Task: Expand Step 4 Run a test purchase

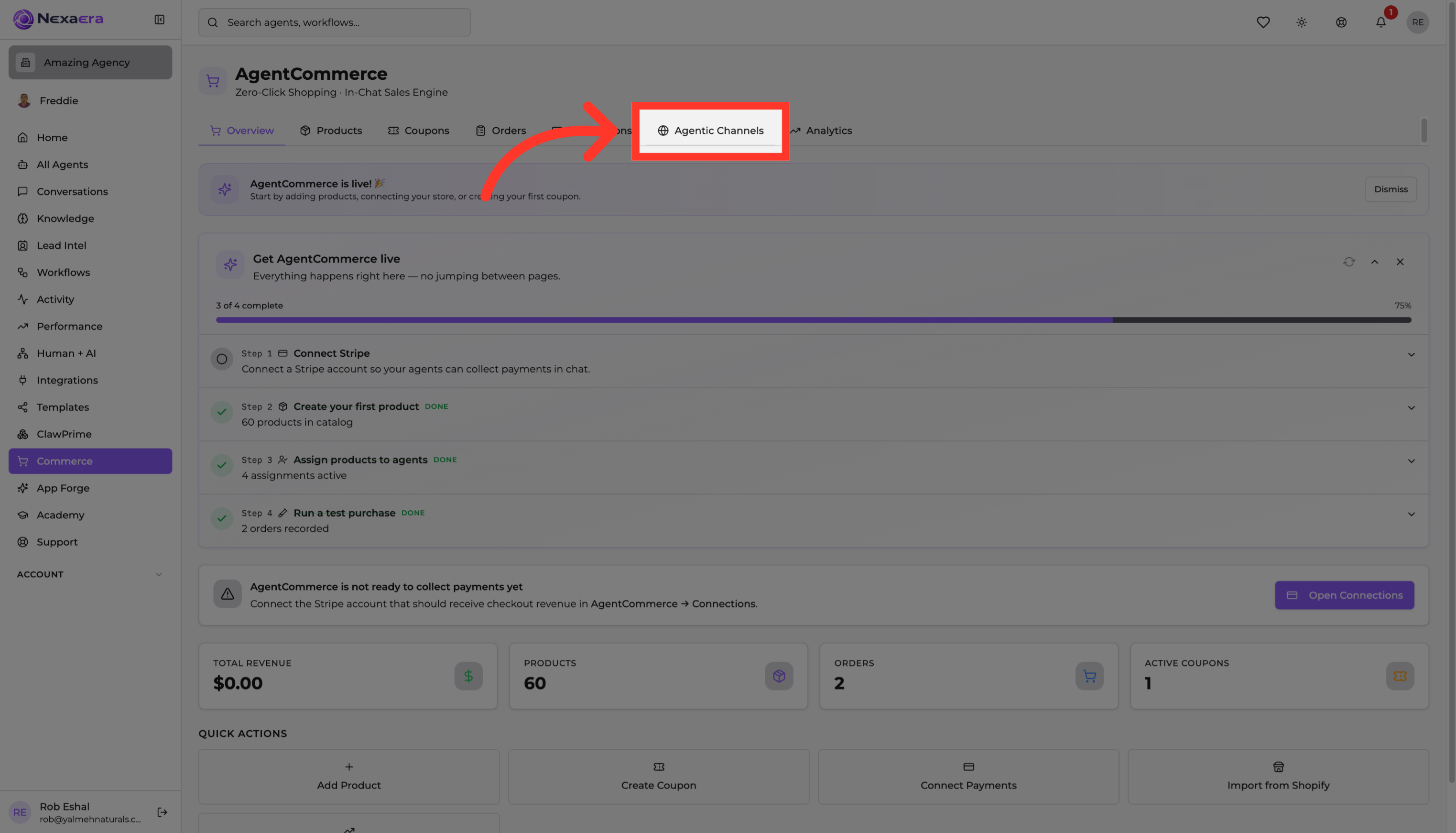Action: [1411, 515]
